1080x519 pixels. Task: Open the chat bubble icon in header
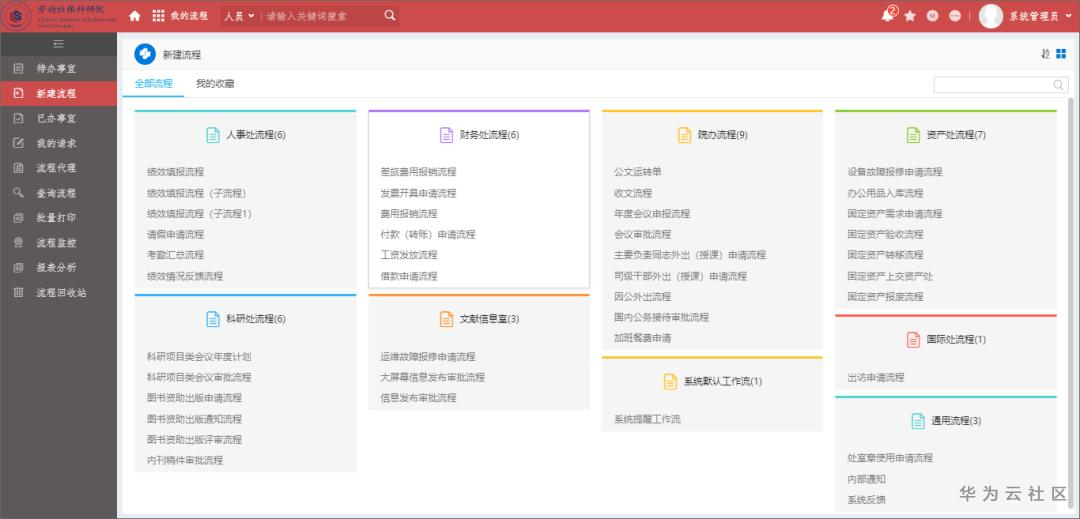coord(955,16)
